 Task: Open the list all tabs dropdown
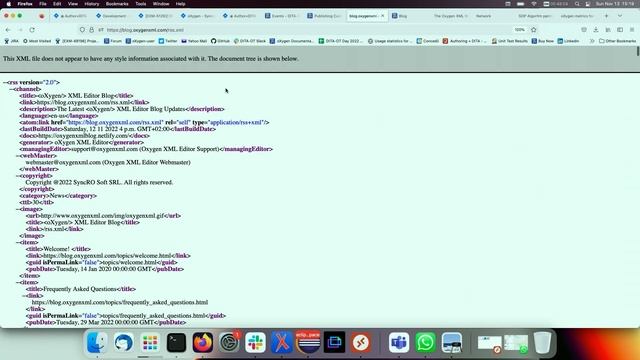[620, 16]
